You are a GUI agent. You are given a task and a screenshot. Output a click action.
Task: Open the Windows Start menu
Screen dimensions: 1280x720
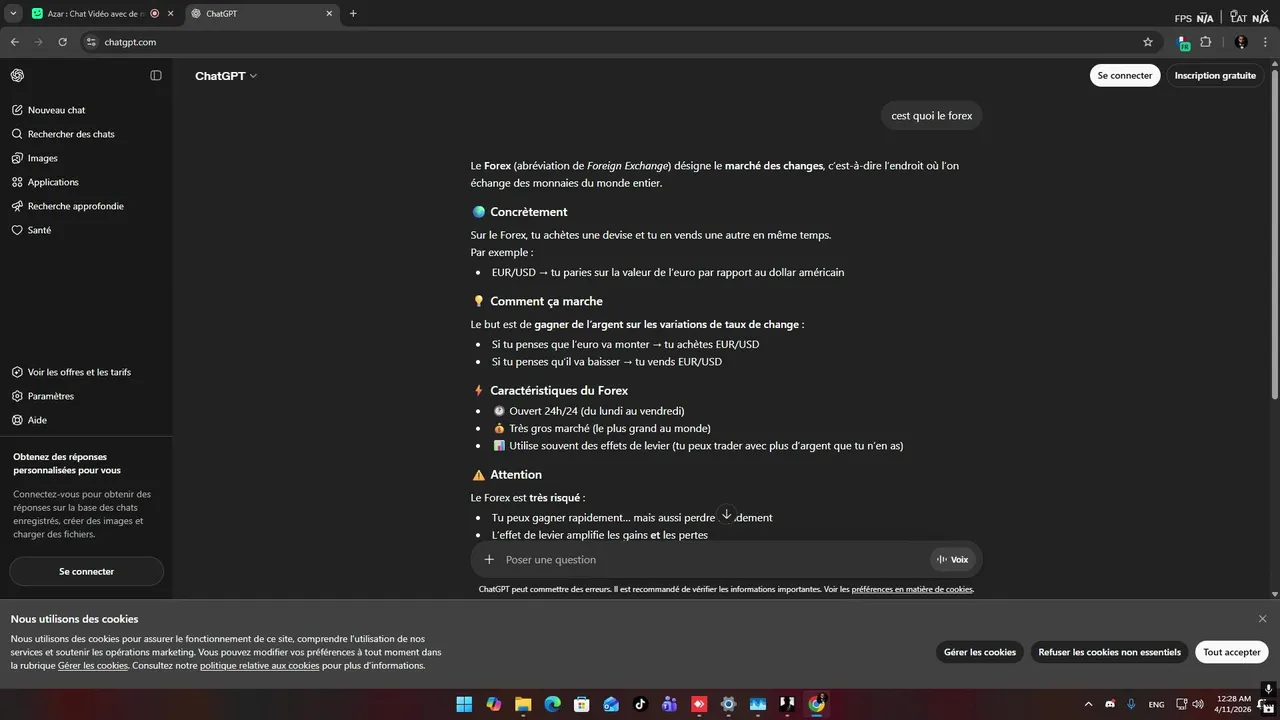464,704
